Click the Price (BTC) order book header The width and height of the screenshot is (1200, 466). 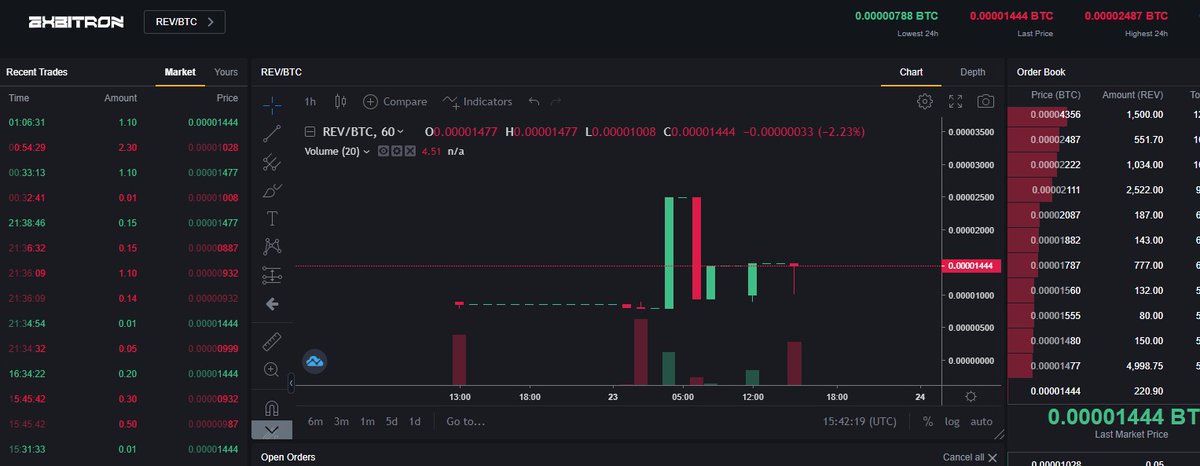pyautogui.click(x=1056, y=94)
